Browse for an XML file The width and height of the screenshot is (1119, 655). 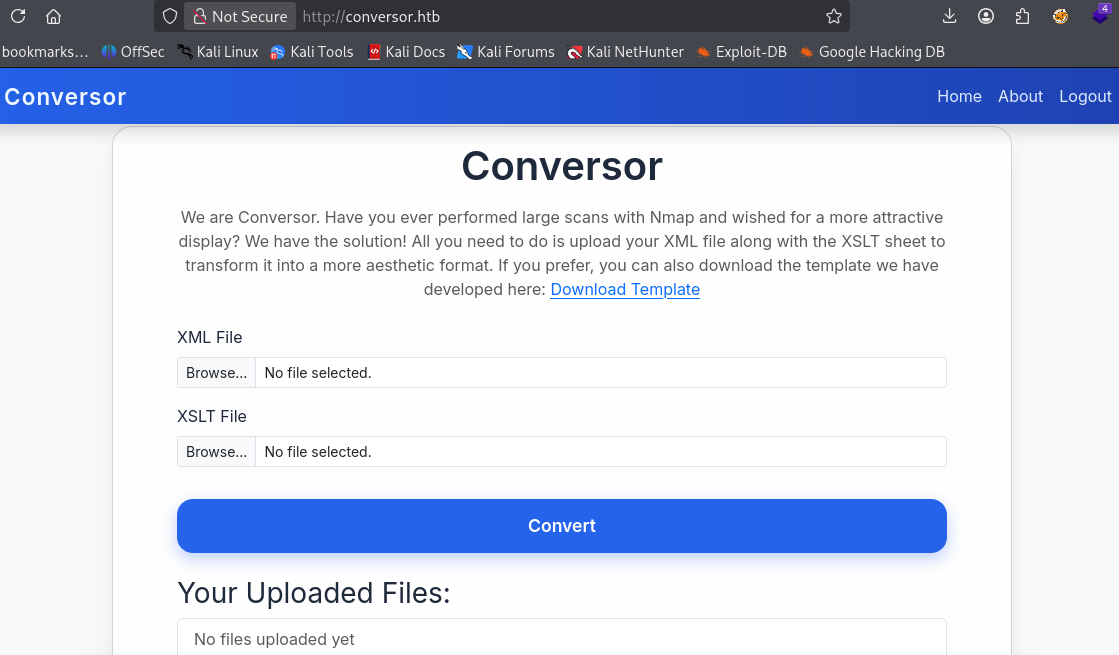click(x=215, y=372)
